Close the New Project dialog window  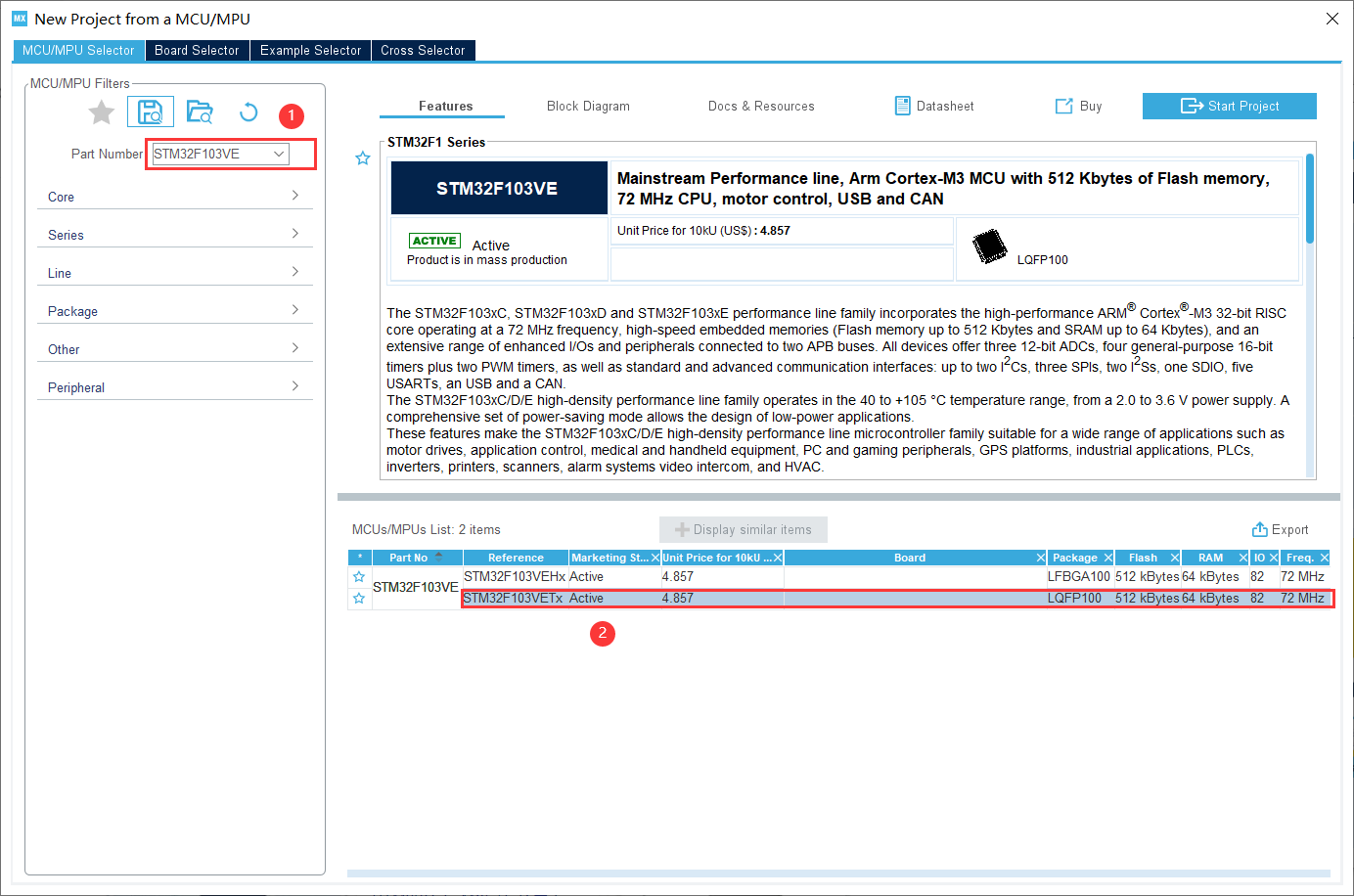click(1332, 19)
